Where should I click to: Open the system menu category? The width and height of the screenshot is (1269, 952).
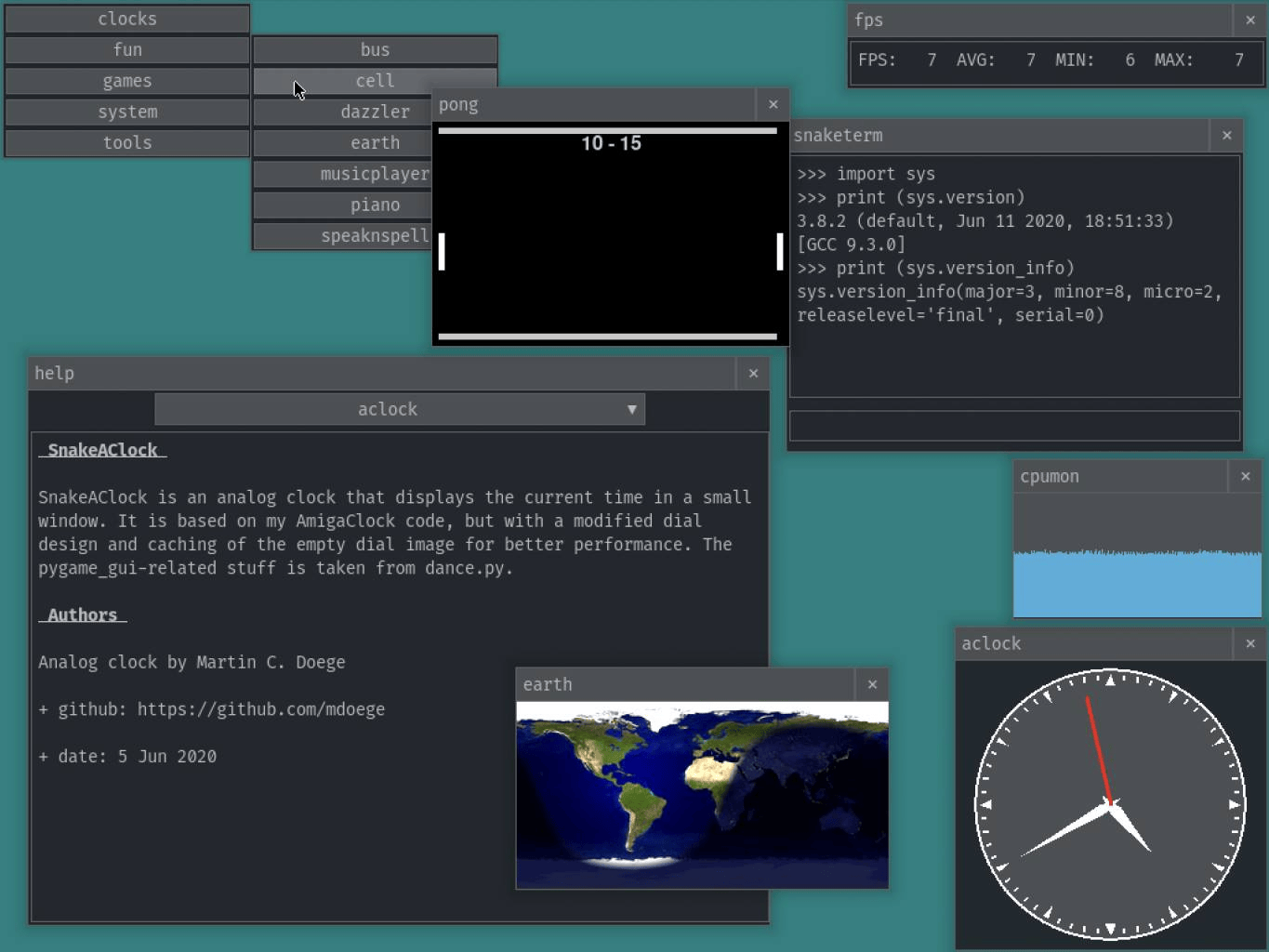(x=127, y=112)
